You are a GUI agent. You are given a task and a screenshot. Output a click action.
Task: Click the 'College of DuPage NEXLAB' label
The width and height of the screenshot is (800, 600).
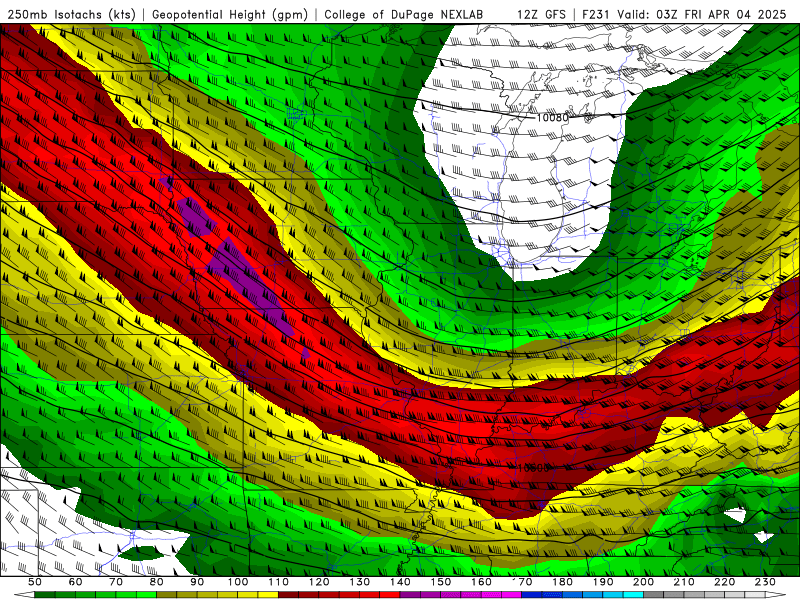(x=403, y=14)
